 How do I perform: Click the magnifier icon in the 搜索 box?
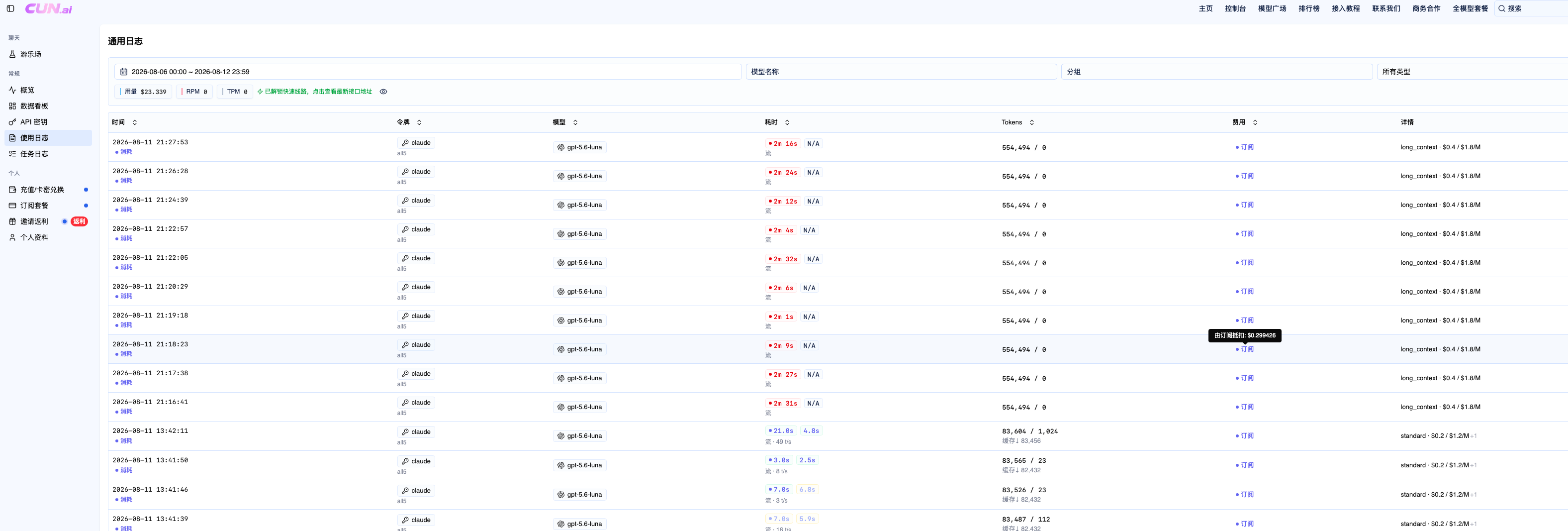point(1502,8)
